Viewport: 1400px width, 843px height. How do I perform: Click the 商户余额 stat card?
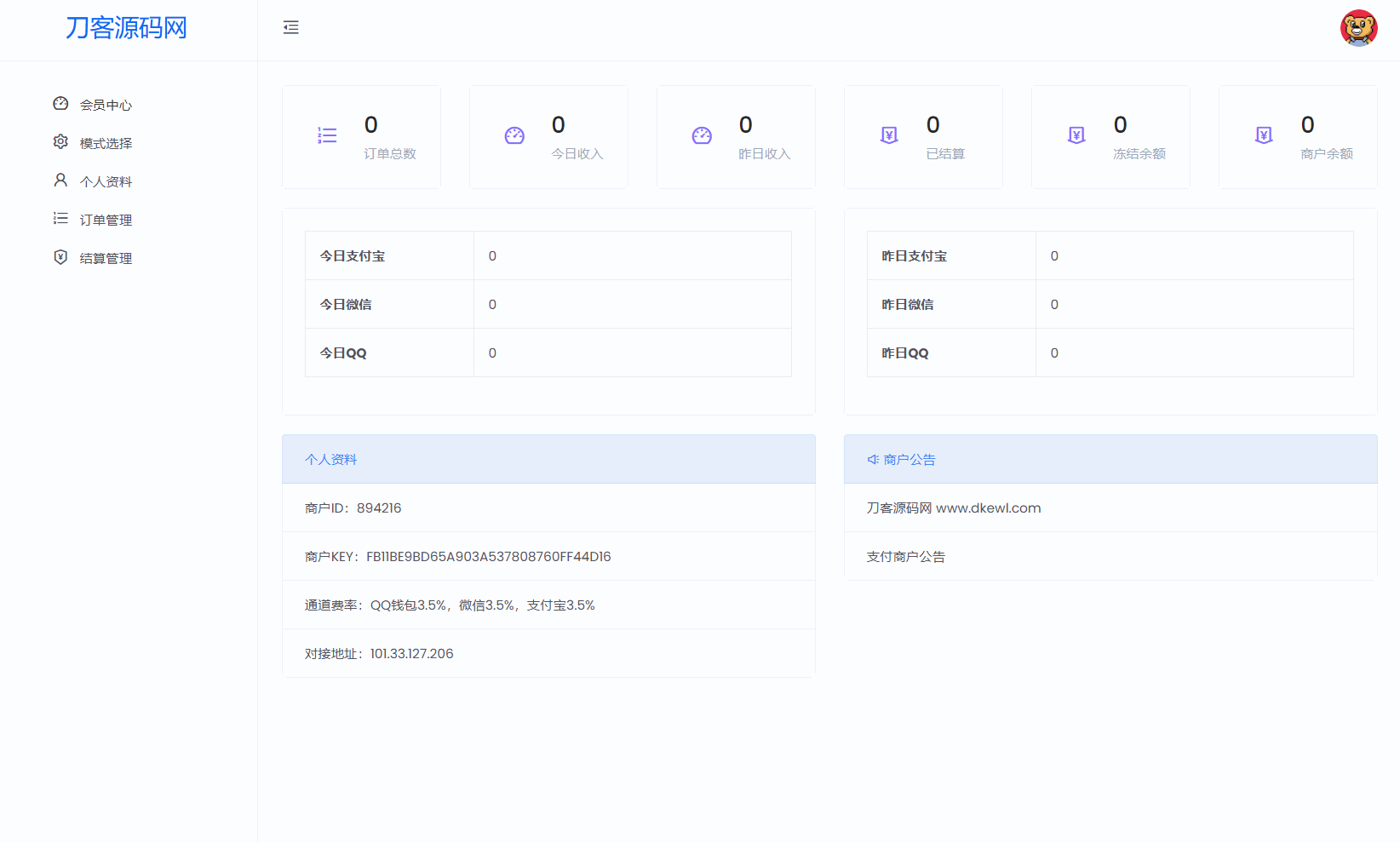click(x=1297, y=137)
